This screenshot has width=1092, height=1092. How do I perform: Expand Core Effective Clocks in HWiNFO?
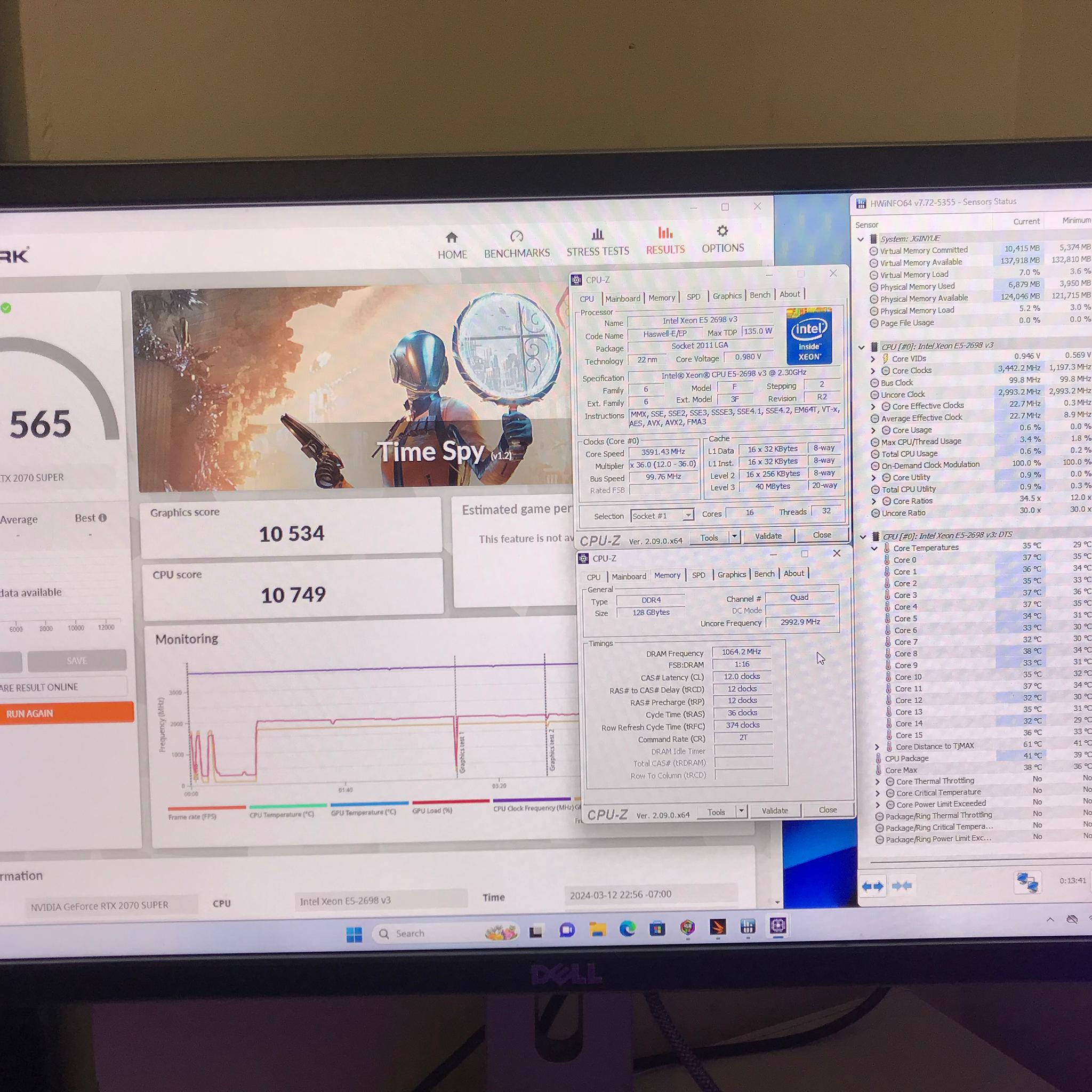[873, 406]
